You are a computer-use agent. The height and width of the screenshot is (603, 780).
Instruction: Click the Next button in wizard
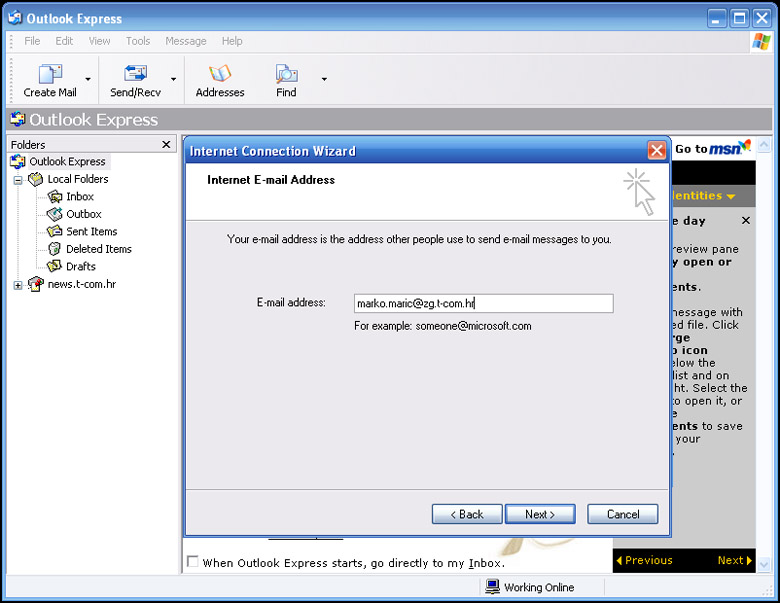[x=540, y=514]
